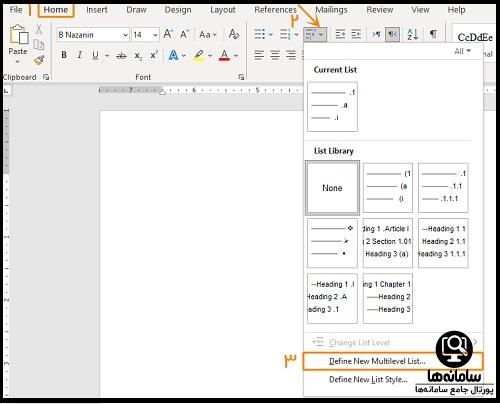Decrease font size with the smaller A

[x=184, y=34]
